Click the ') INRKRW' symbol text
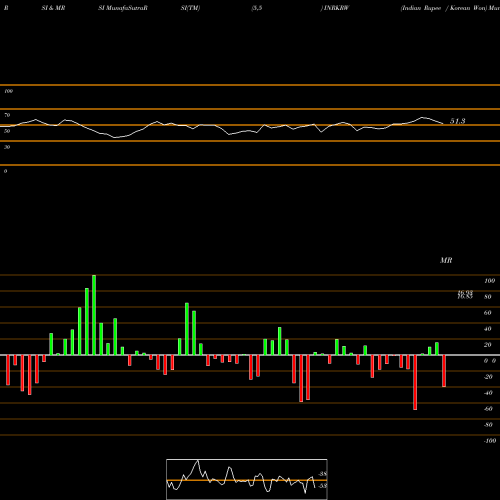Screen dimensions: 500x500 [335, 8]
